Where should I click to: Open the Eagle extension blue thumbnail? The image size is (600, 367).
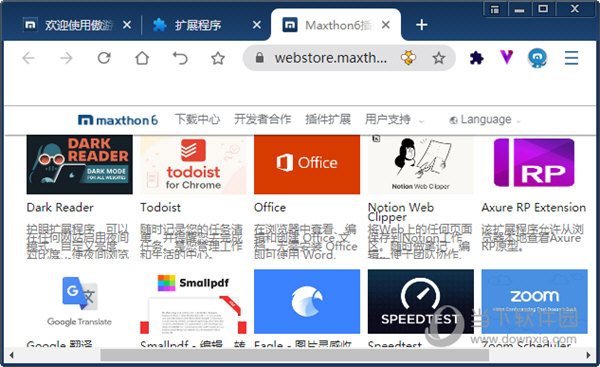click(x=307, y=302)
